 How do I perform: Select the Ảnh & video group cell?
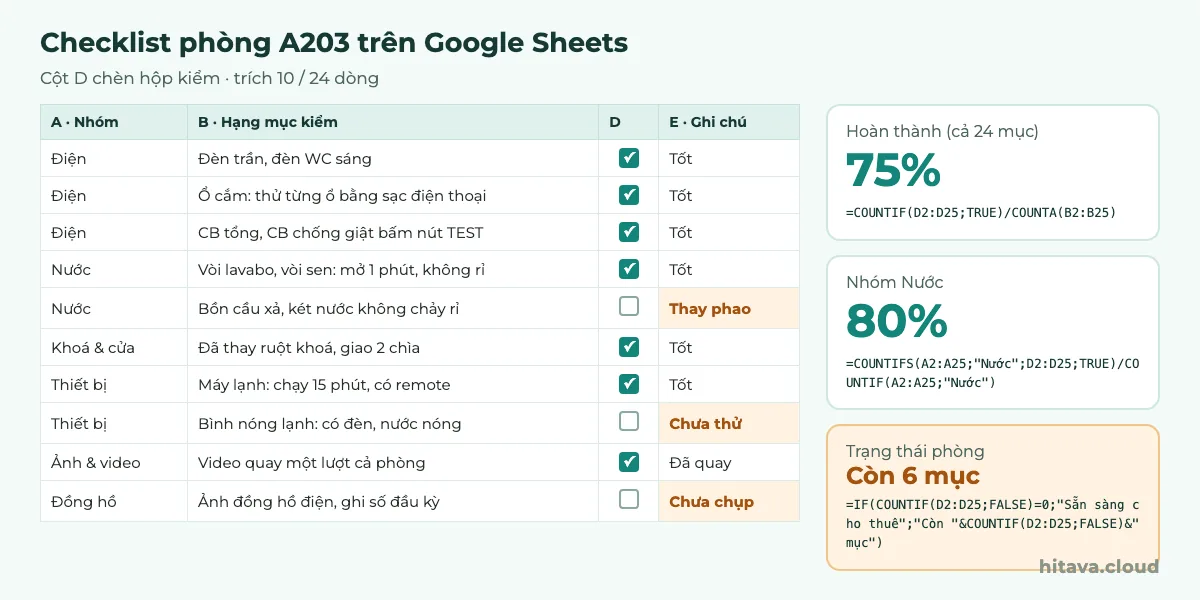114,463
